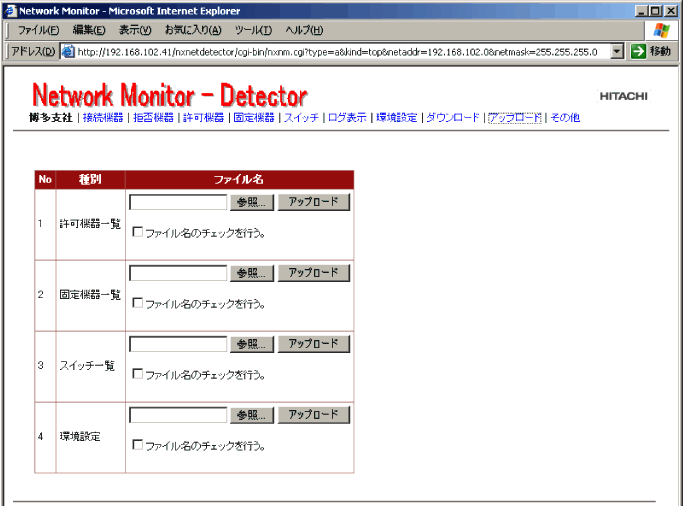Browse (参照) a file for 固定機器一覧
Viewport: 683px width, 506px height.
252,273
